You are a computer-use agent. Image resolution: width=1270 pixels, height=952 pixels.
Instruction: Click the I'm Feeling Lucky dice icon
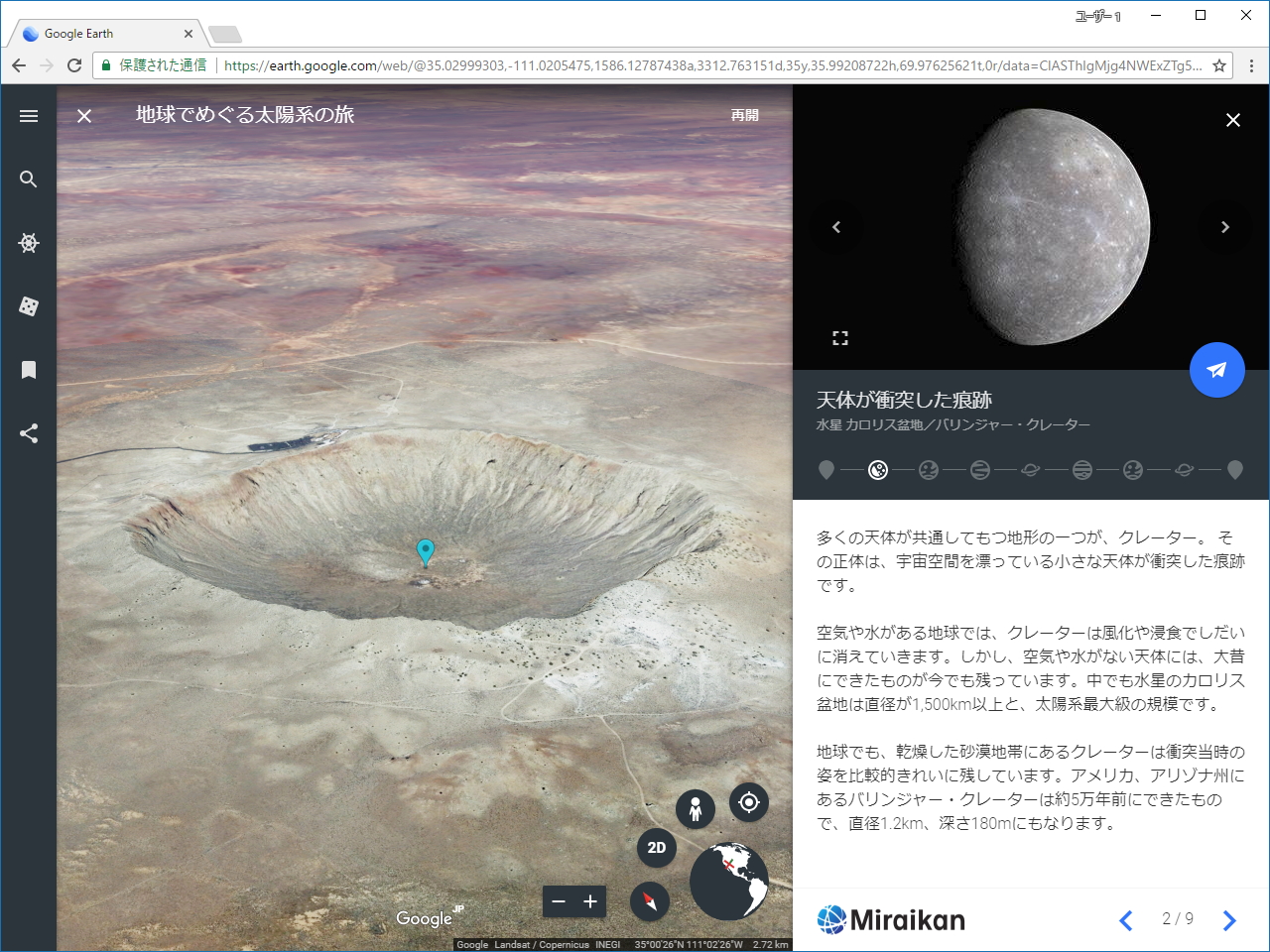click(x=28, y=306)
